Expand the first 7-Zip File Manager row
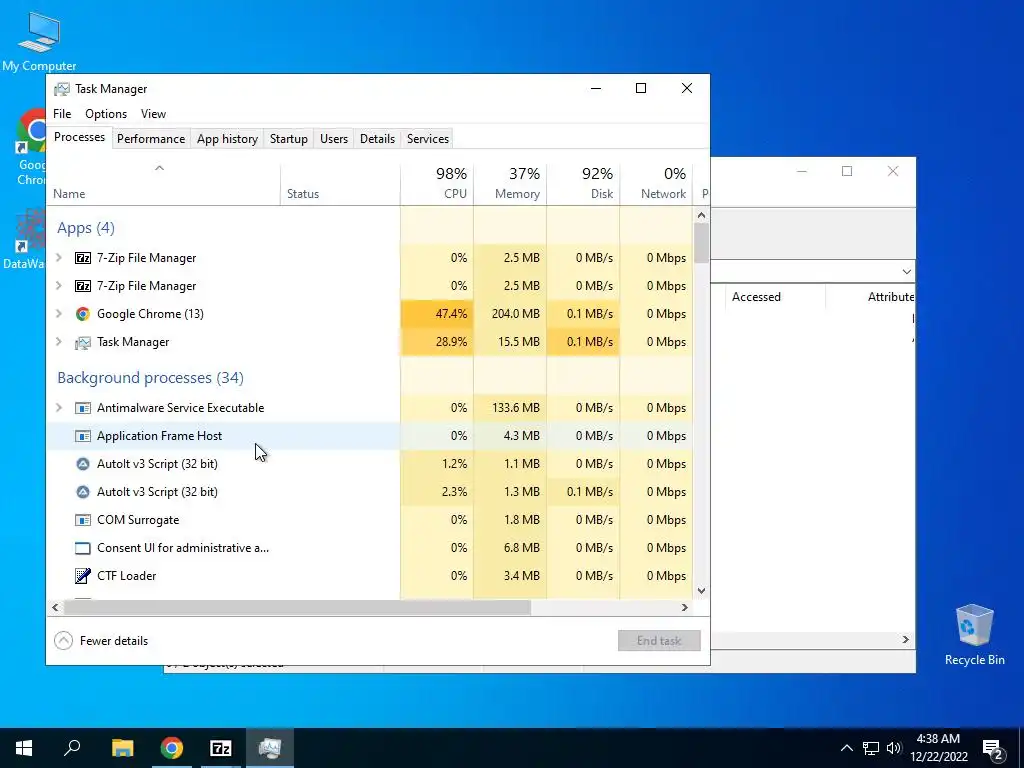The image size is (1024, 768). [59, 258]
